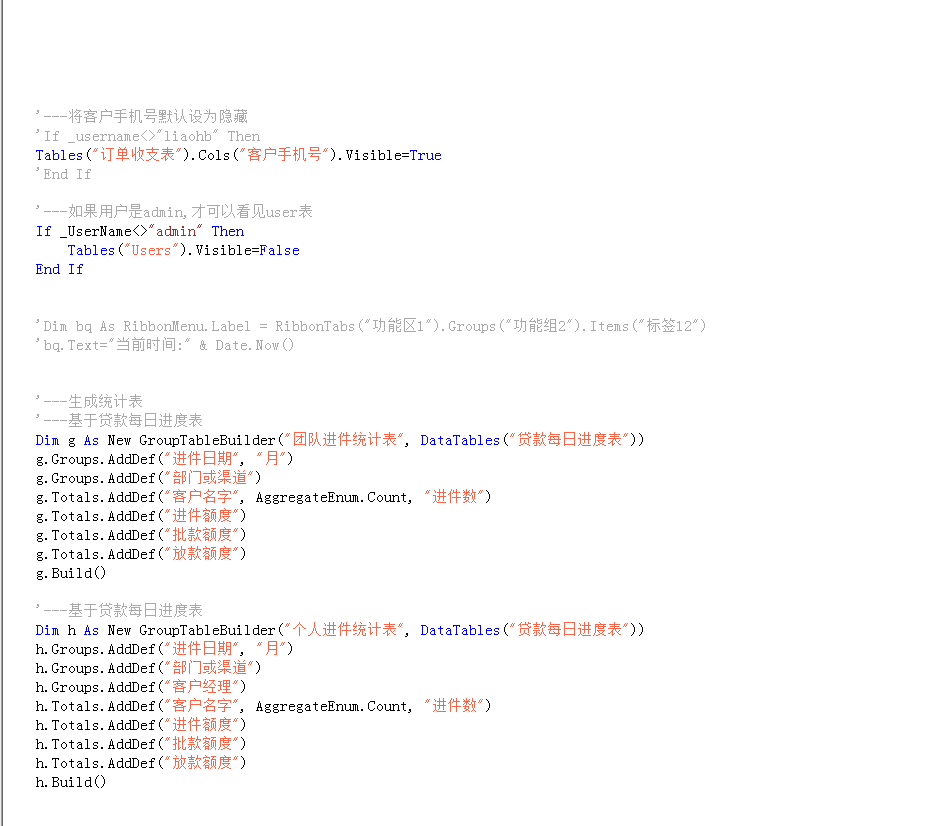Click the h.Build() line
Viewport: 947px width, 826px height.
coord(71,783)
